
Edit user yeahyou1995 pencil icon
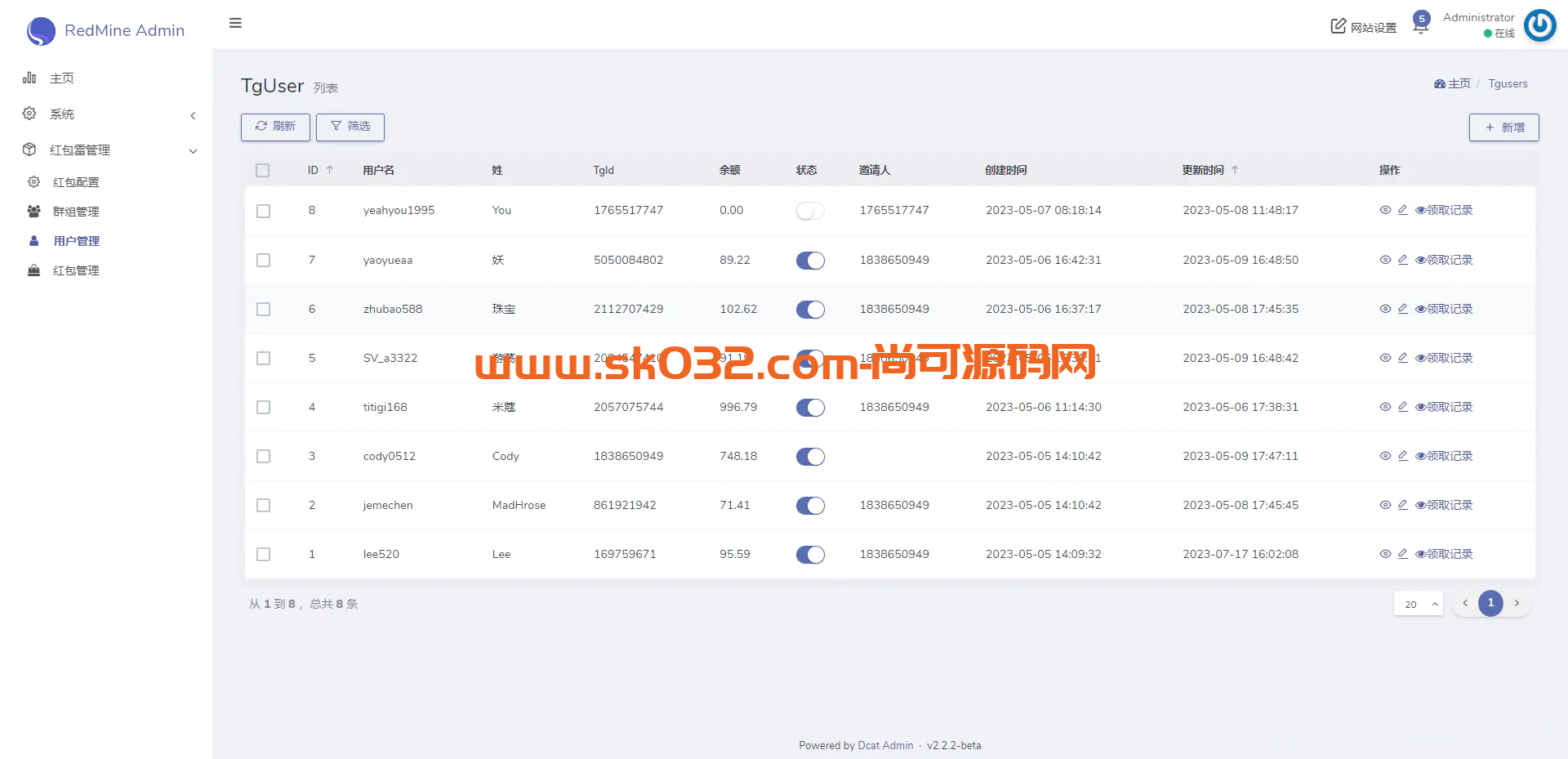pos(1402,210)
